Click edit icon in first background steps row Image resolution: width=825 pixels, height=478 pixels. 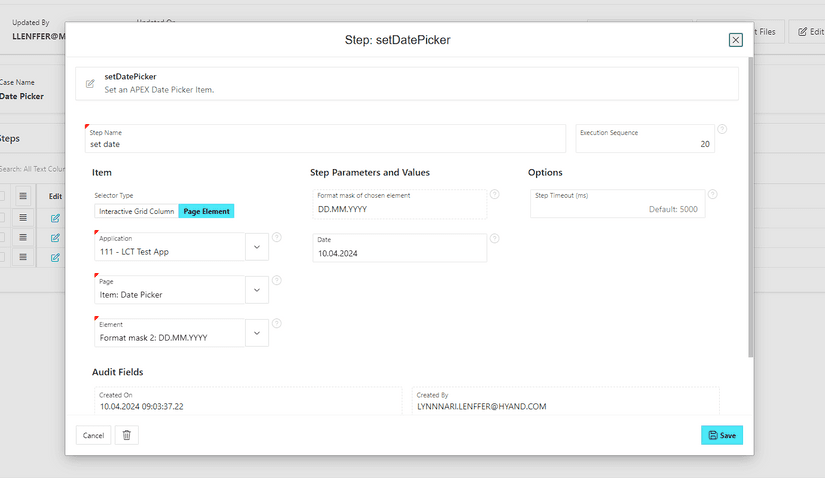(x=55, y=218)
